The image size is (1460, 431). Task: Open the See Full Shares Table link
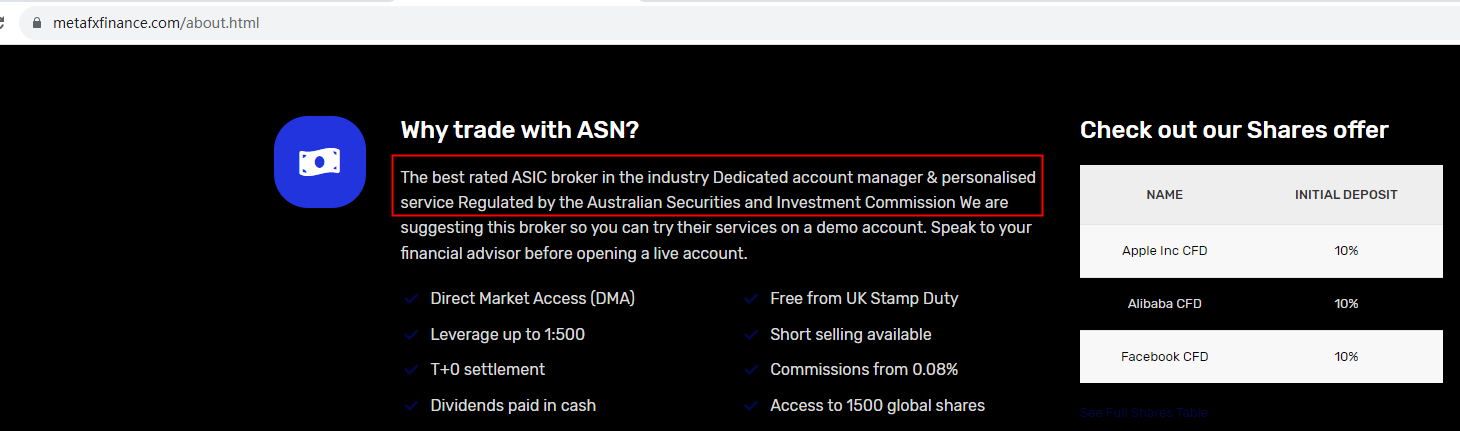(x=1143, y=413)
